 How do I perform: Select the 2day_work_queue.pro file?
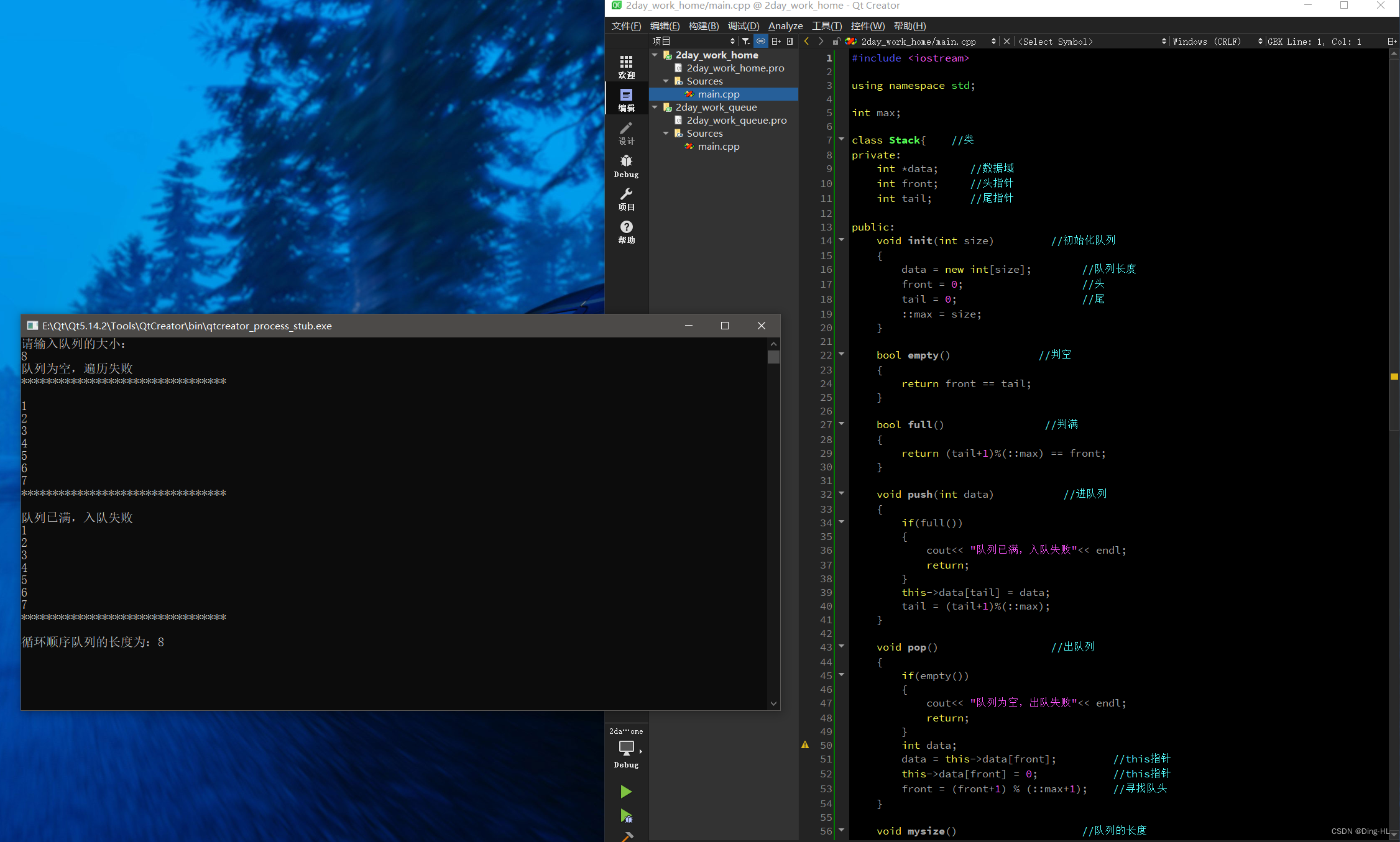click(x=736, y=121)
